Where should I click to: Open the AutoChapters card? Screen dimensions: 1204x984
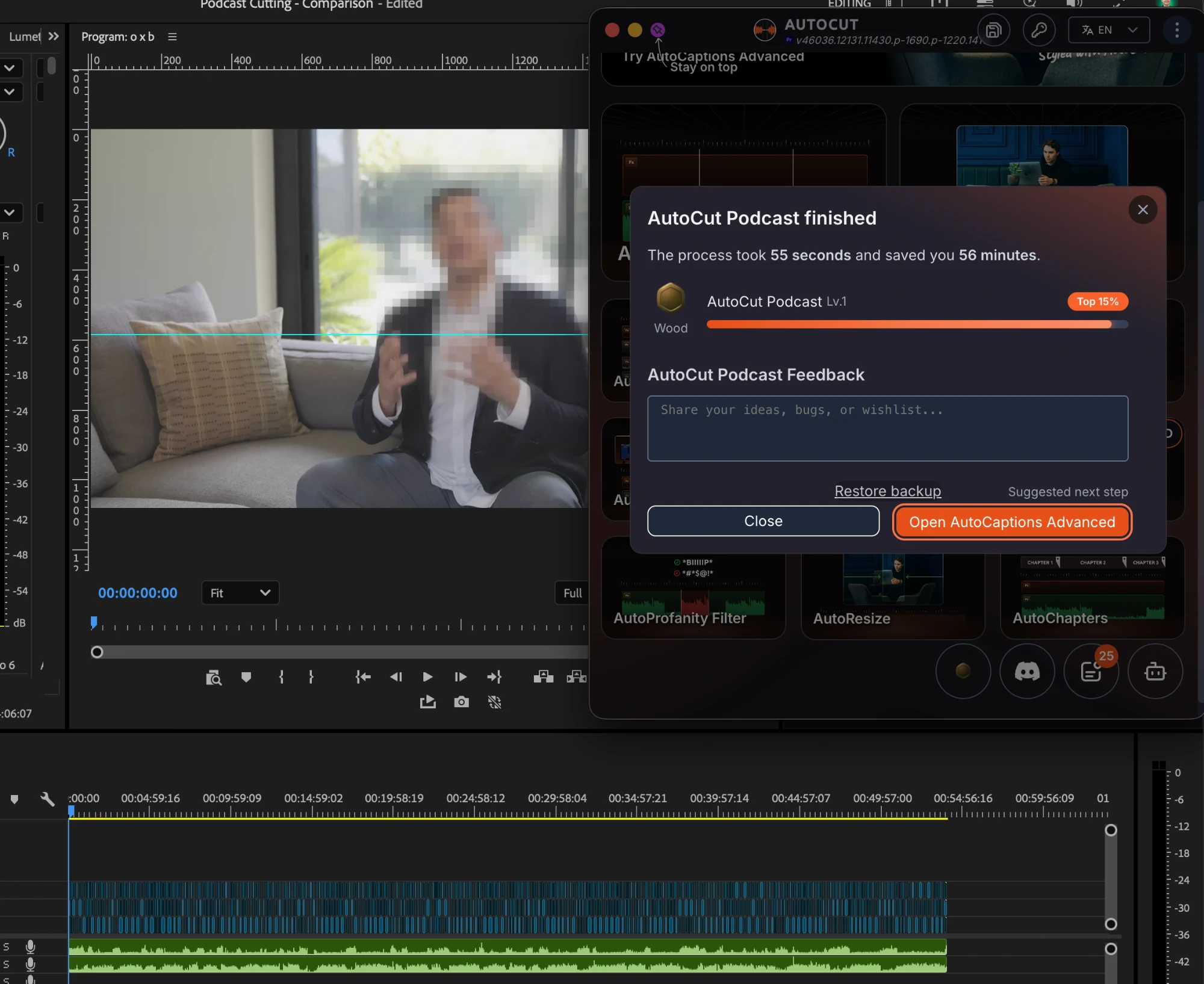click(x=1092, y=596)
